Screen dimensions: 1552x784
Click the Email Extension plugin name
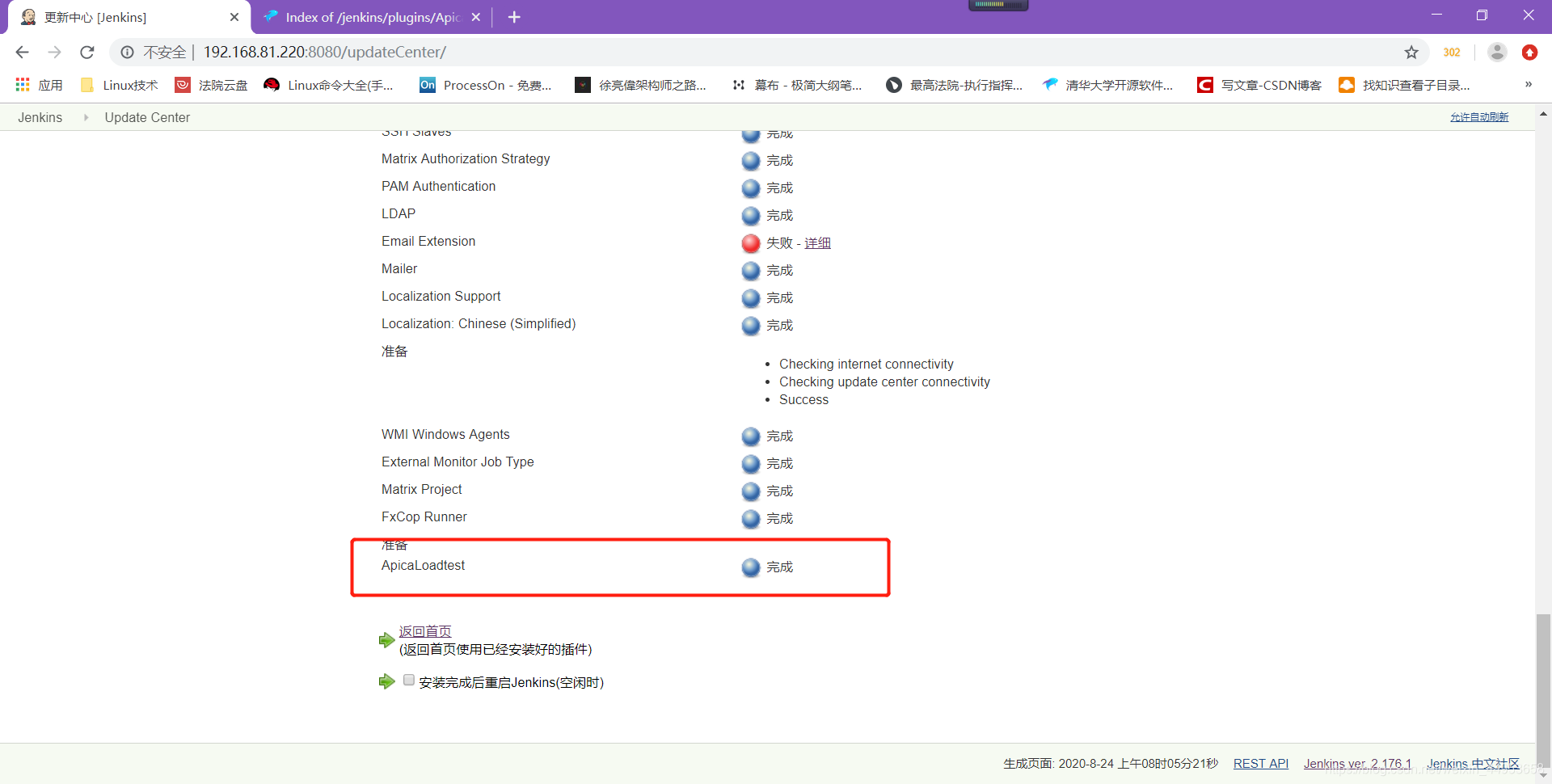(428, 241)
